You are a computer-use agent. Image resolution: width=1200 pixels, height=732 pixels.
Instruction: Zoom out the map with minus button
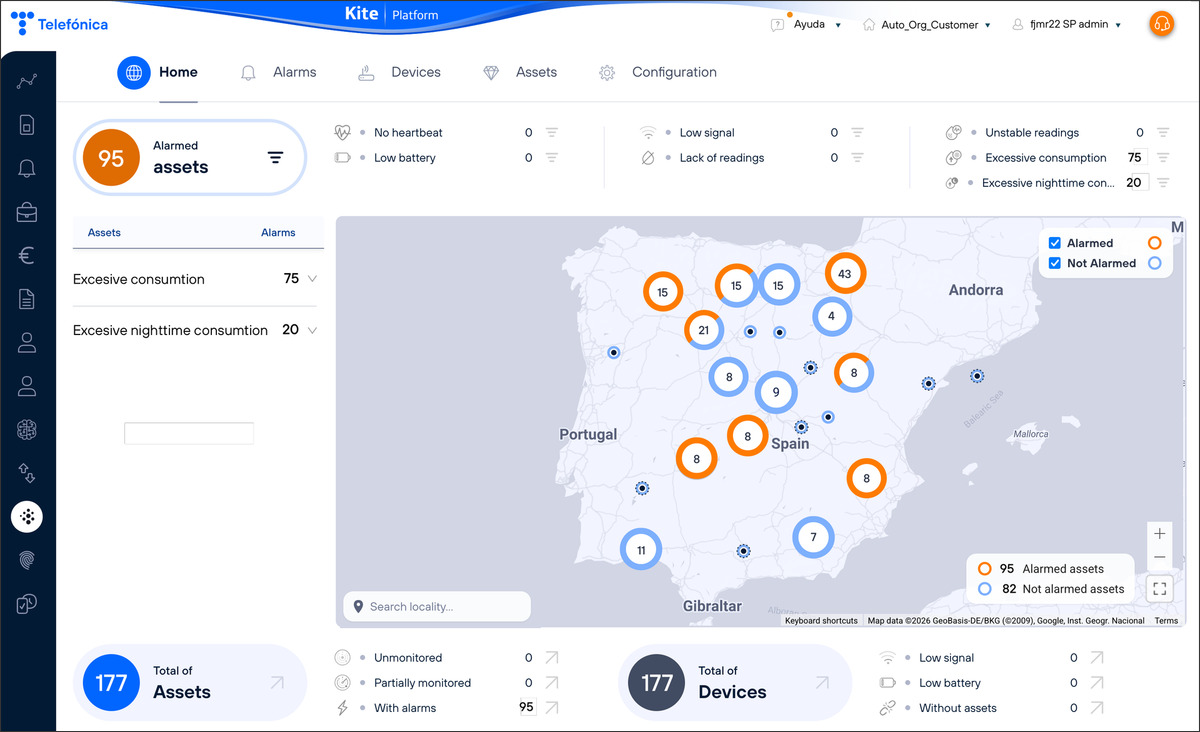coord(1160,557)
